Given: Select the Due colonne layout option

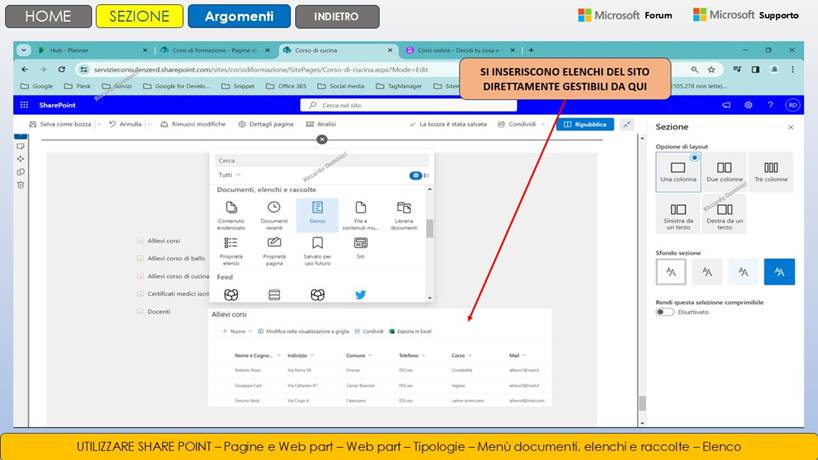Looking at the screenshot, I should (x=724, y=172).
